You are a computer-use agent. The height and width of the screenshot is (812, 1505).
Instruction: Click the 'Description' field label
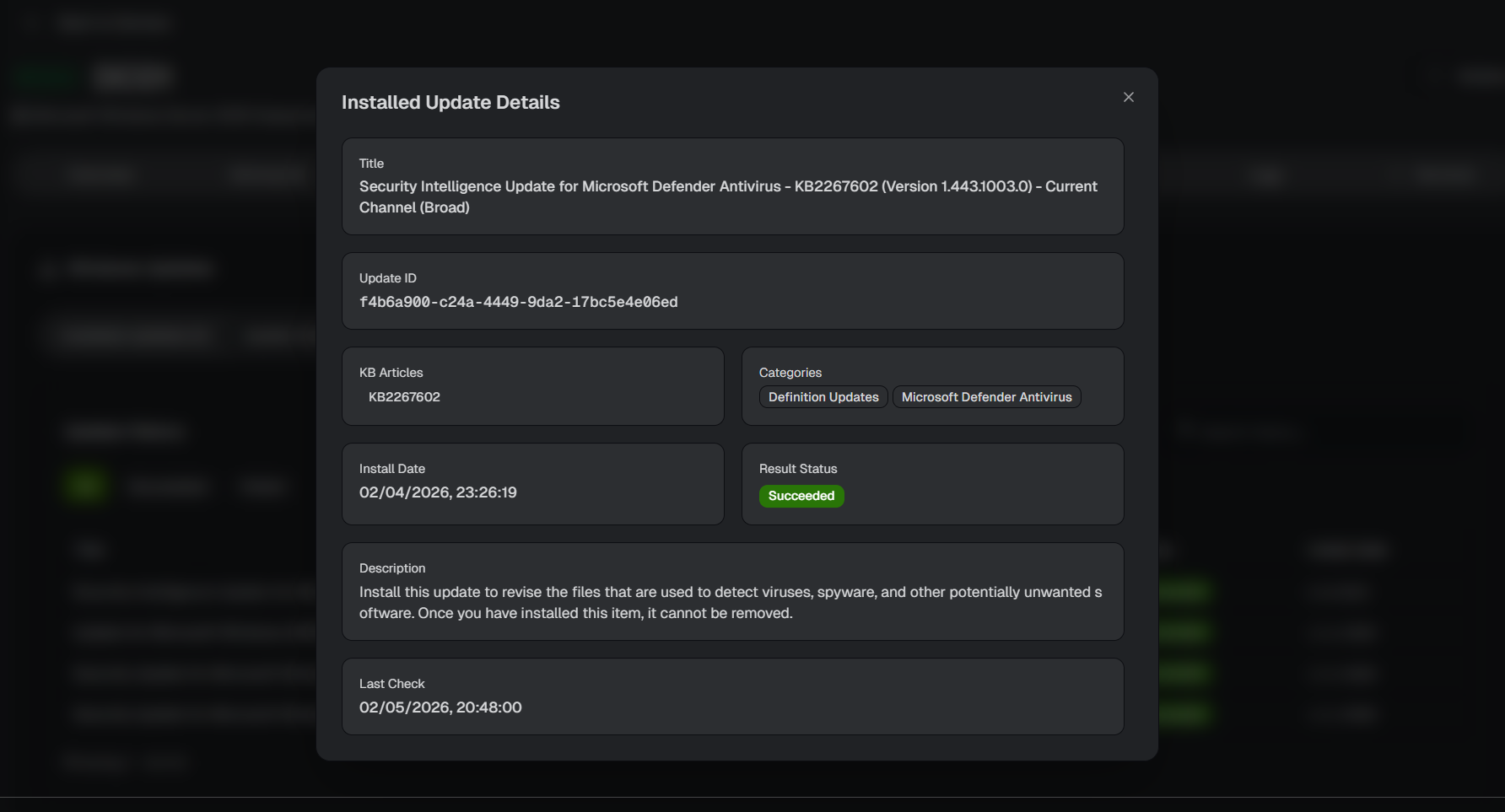pyautogui.click(x=391, y=568)
